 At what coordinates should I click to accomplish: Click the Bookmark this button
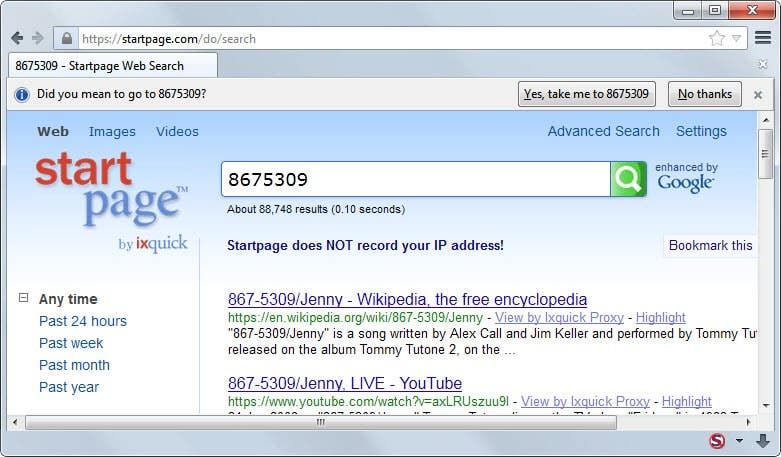(710, 245)
